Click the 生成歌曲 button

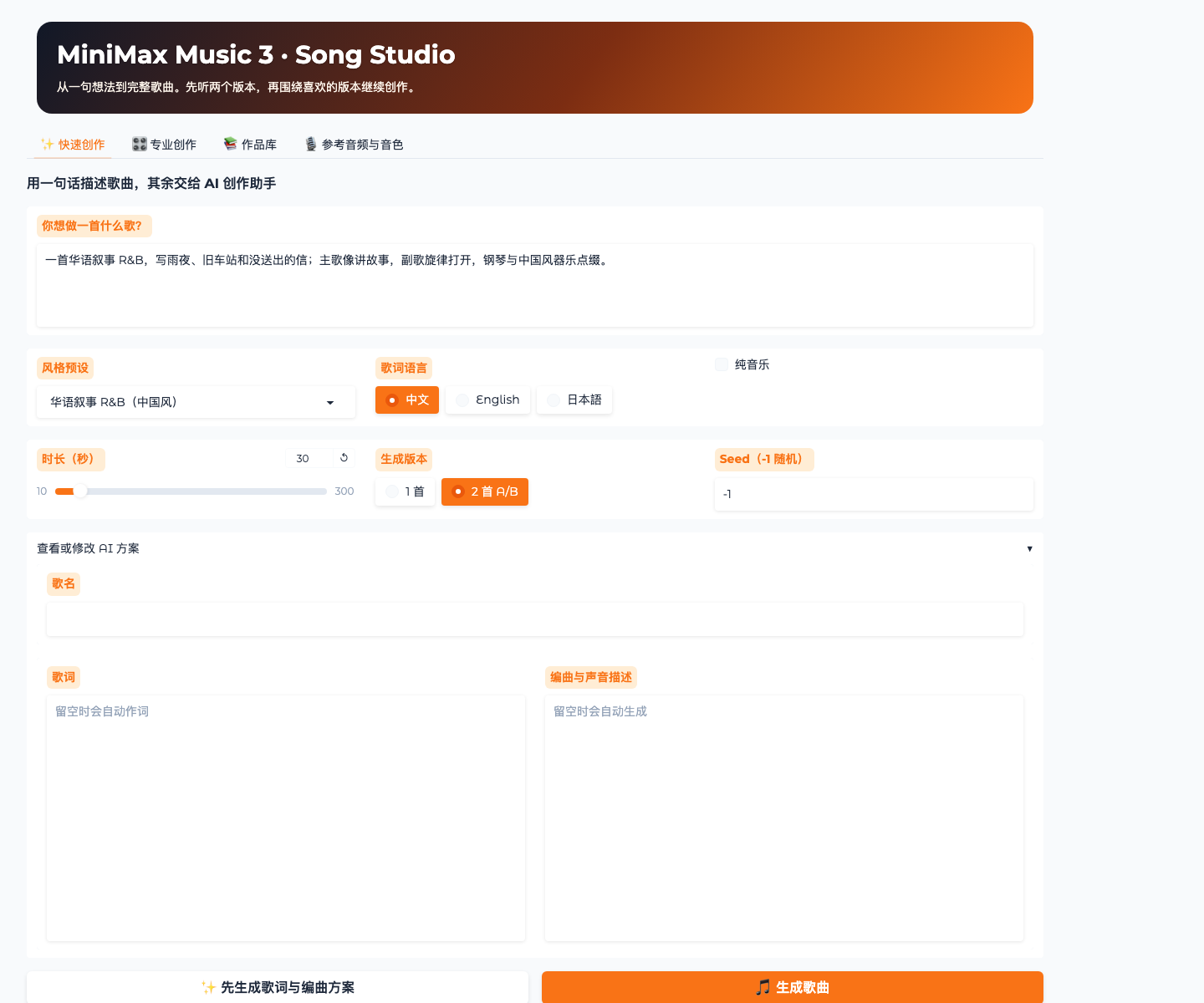(x=793, y=987)
